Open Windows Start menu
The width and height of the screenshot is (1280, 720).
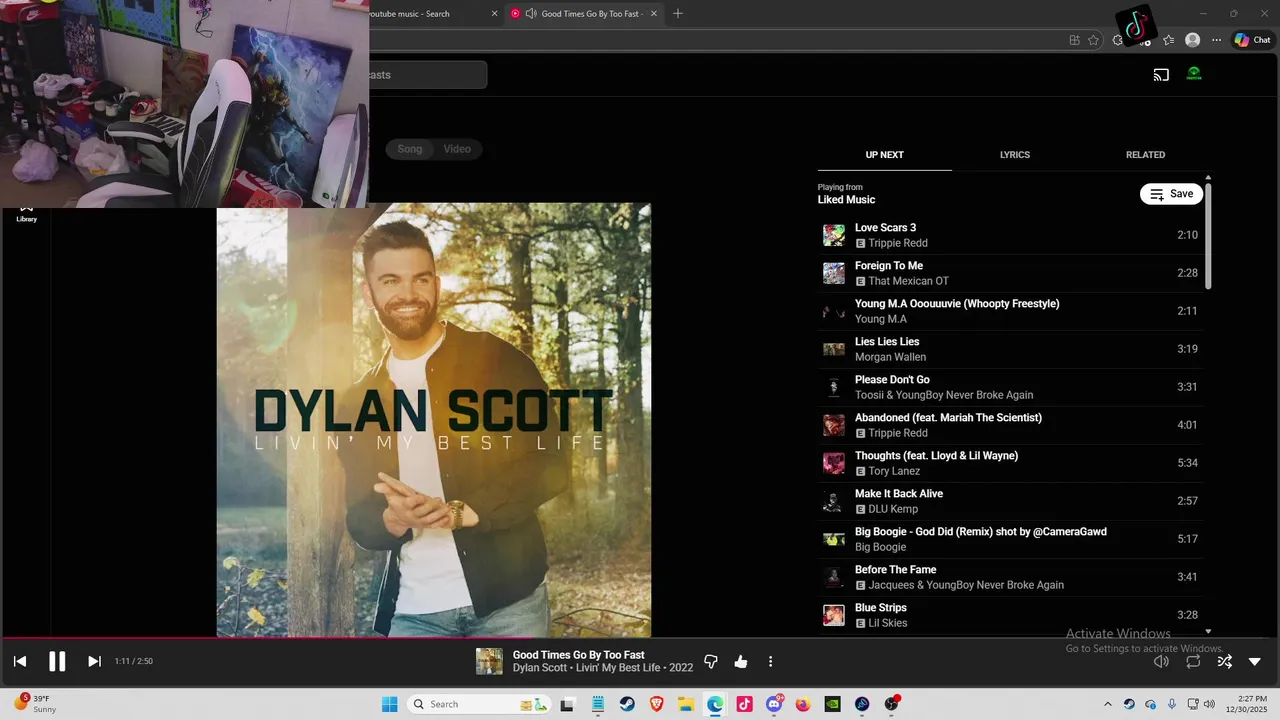389,704
